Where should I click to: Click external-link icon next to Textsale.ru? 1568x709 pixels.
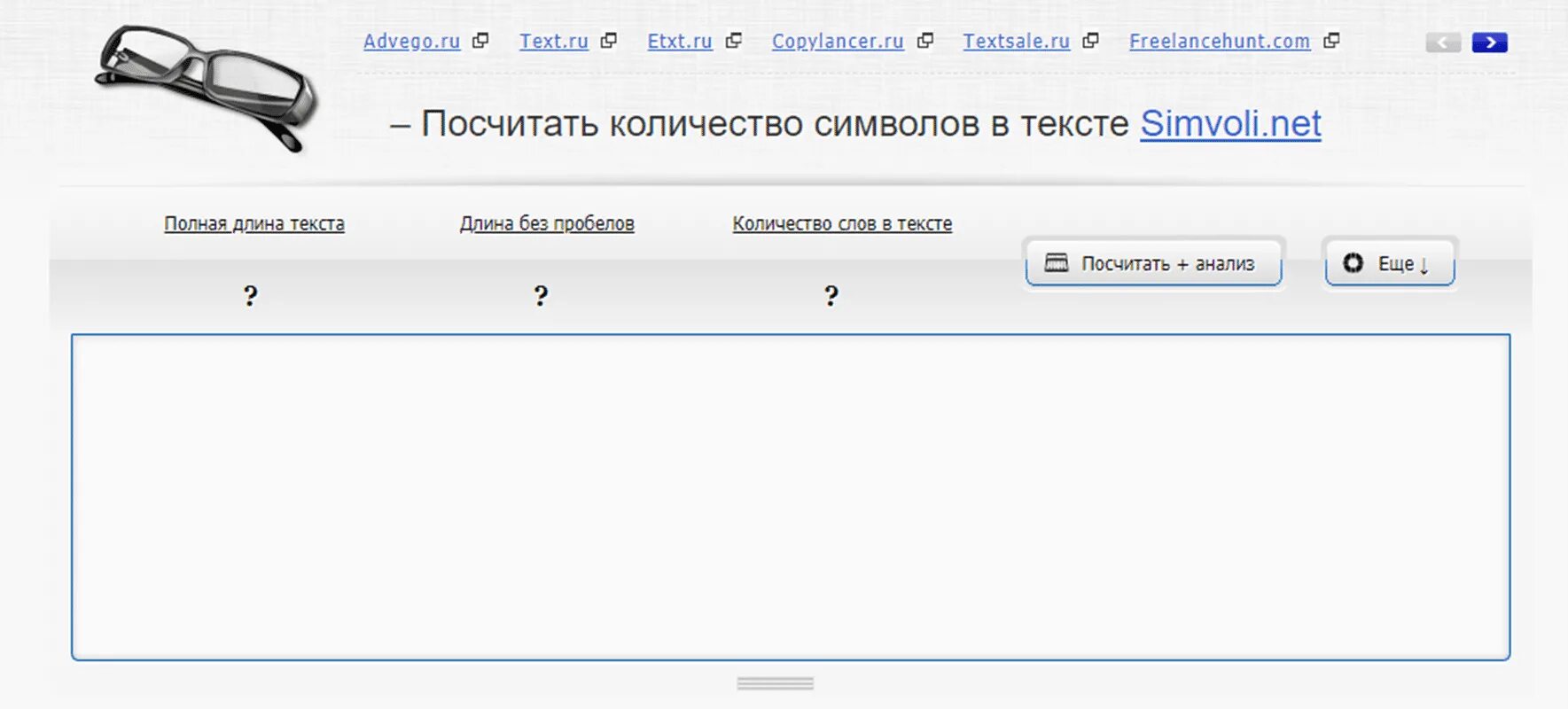click(x=1090, y=41)
